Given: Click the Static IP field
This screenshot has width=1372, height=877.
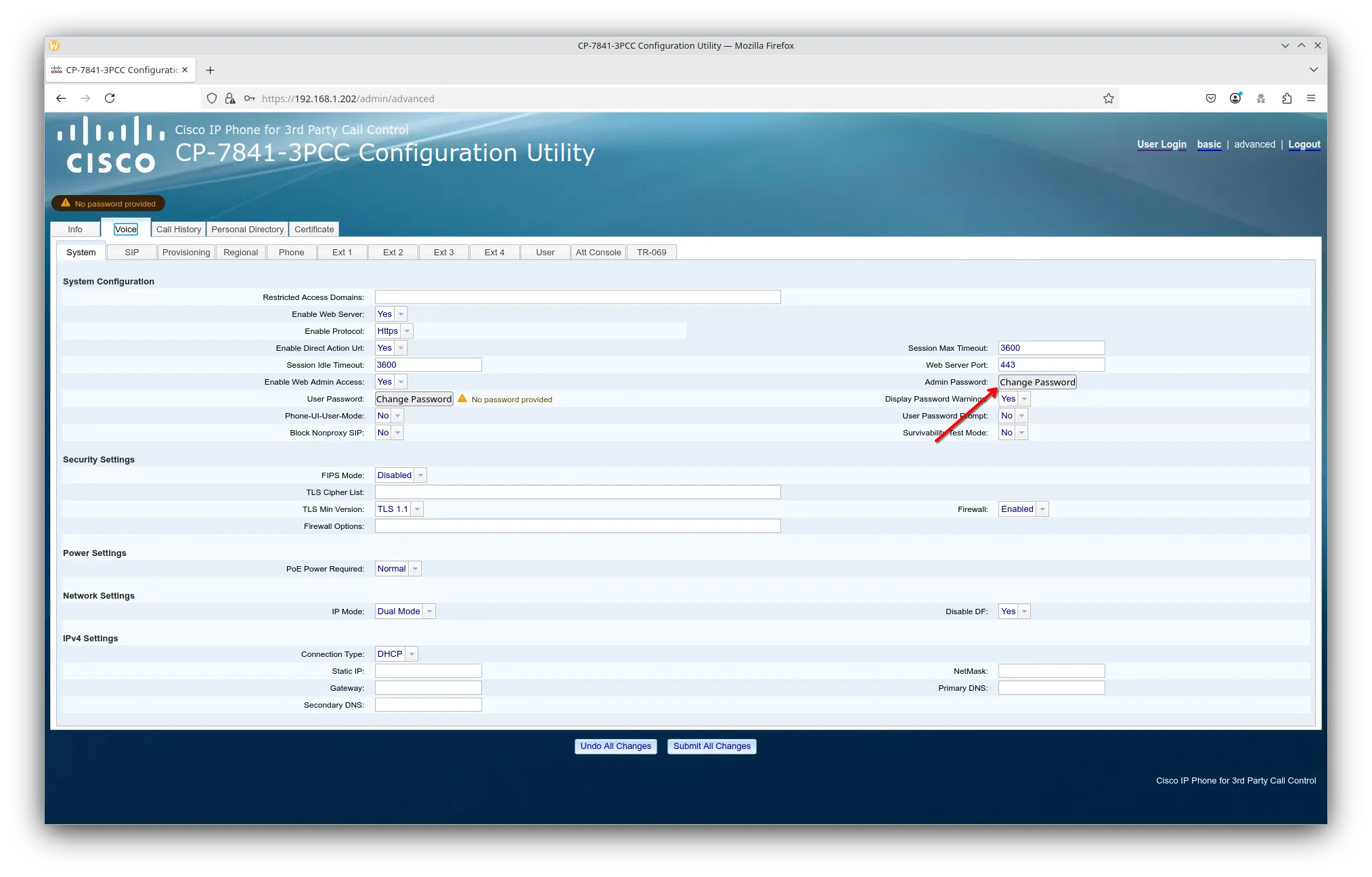Looking at the screenshot, I should (x=428, y=670).
